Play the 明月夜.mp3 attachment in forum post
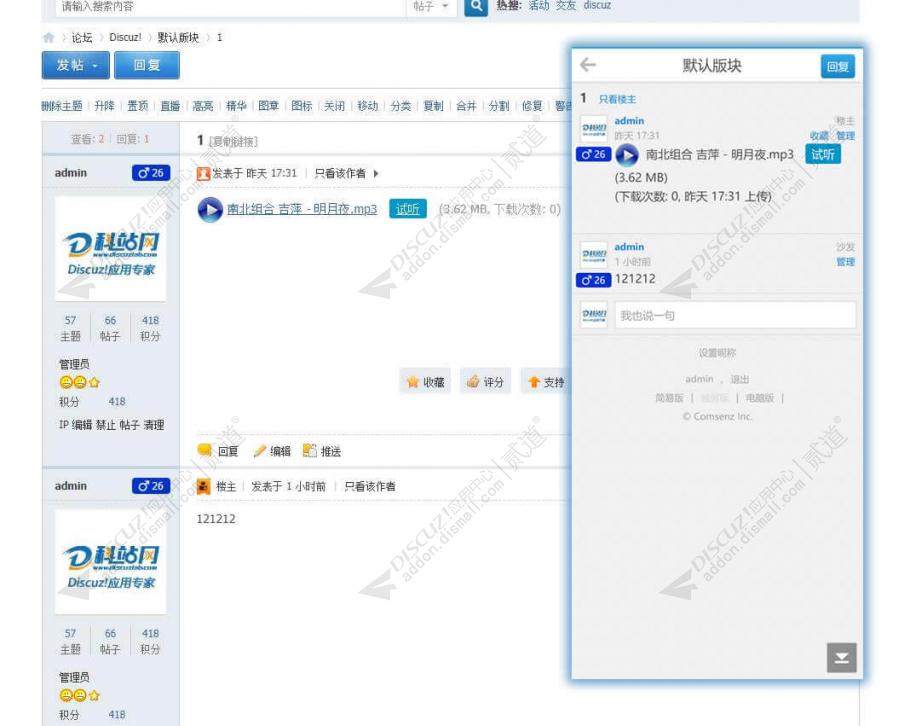The image size is (910, 726). pos(210,210)
